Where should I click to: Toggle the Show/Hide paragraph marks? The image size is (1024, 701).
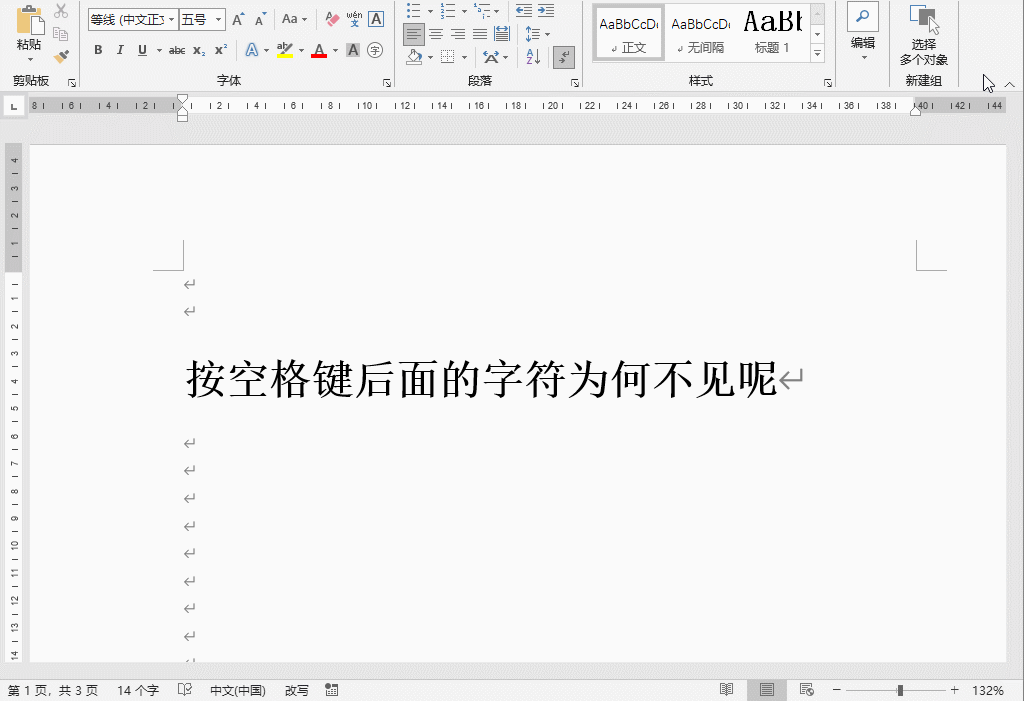[x=564, y=57]
